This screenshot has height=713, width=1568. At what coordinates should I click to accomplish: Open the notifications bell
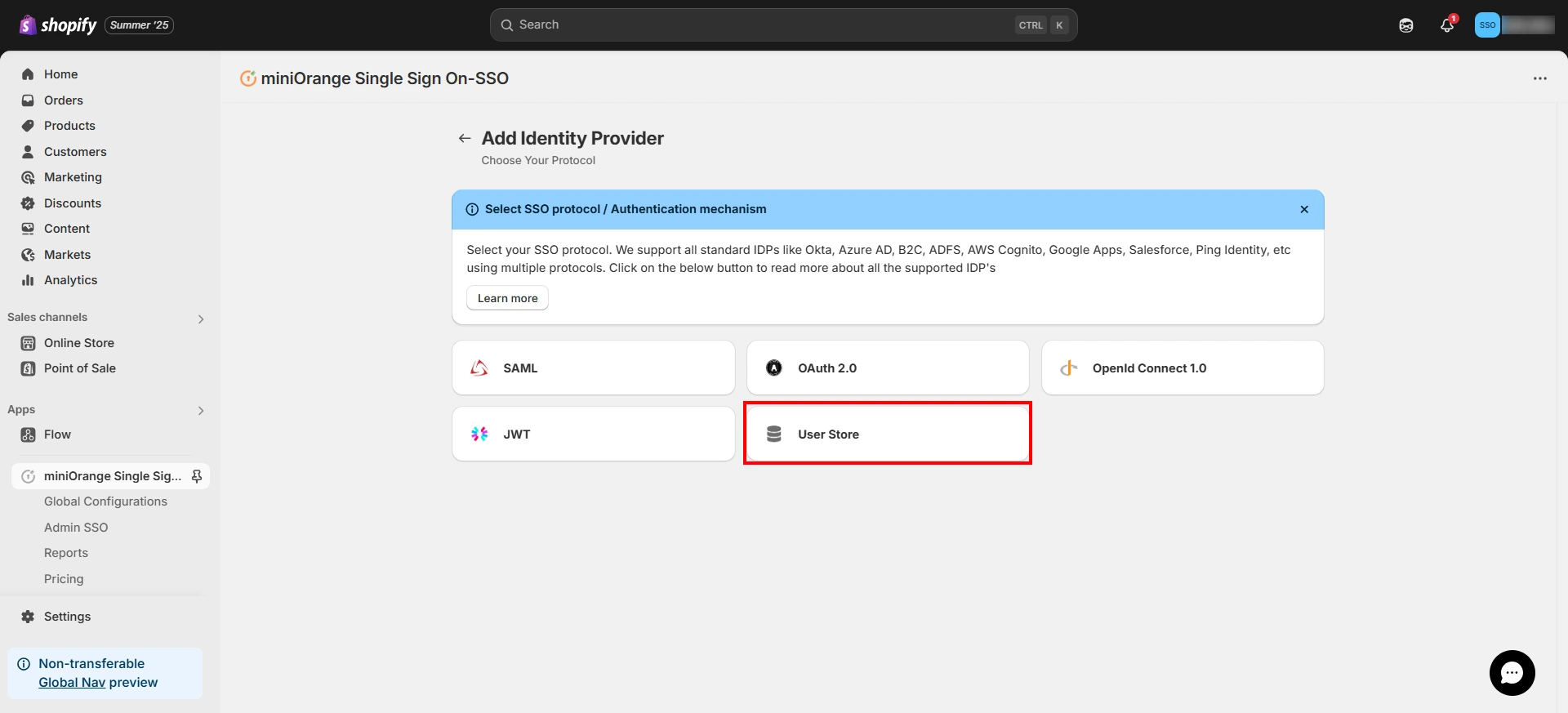(1447, 25)
